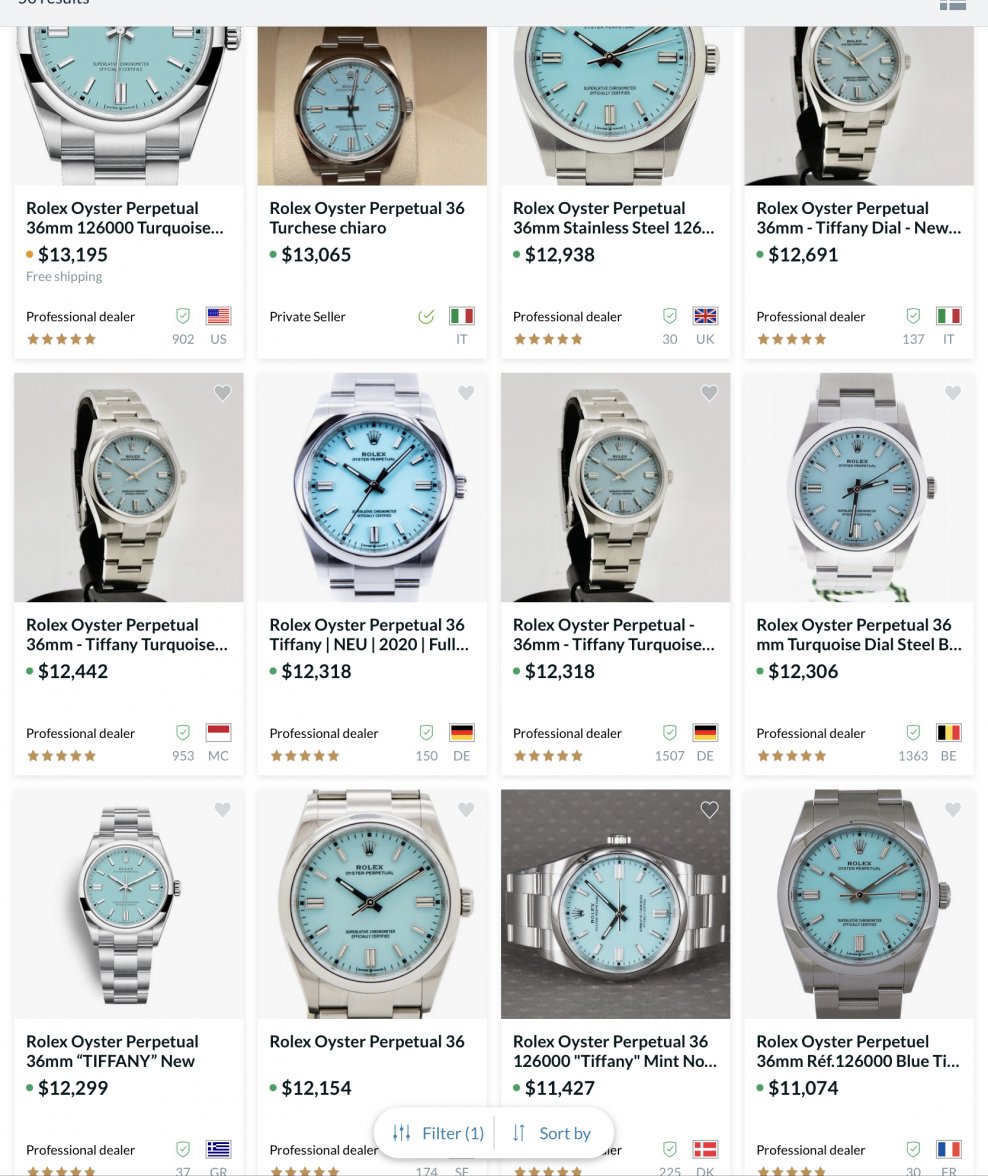Click Belgian flag on $12,306 listing

(949, 733)
